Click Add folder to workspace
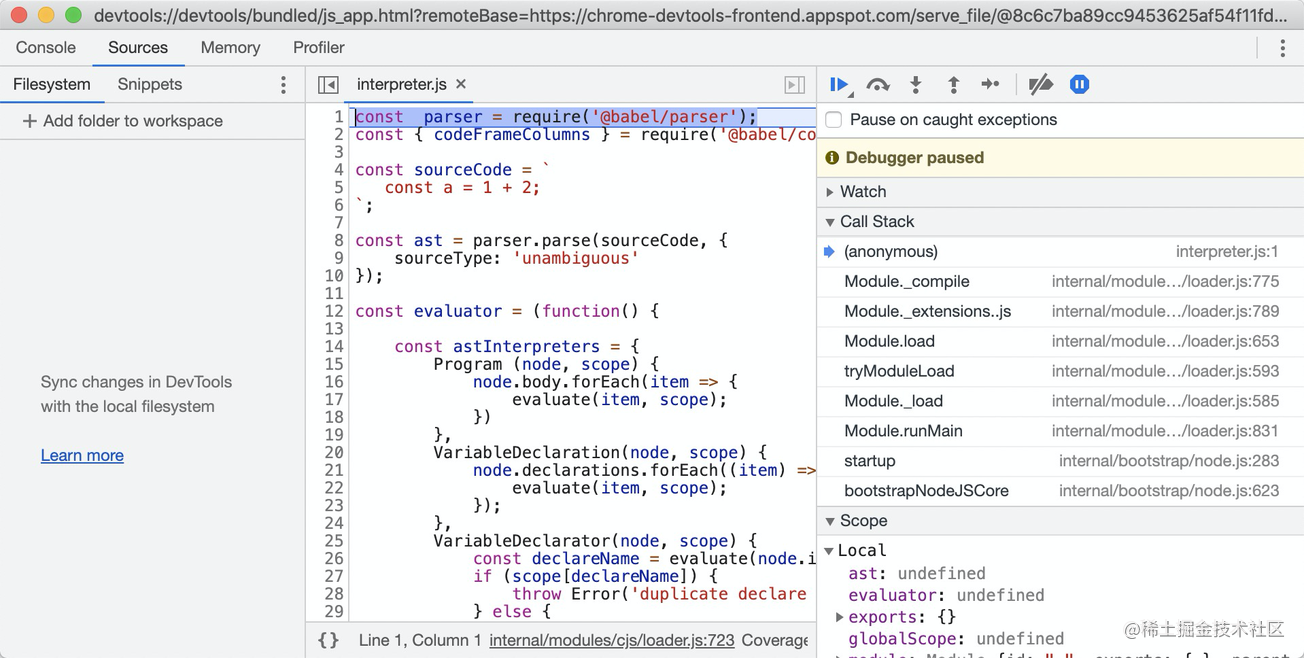 tap(122, 121)
